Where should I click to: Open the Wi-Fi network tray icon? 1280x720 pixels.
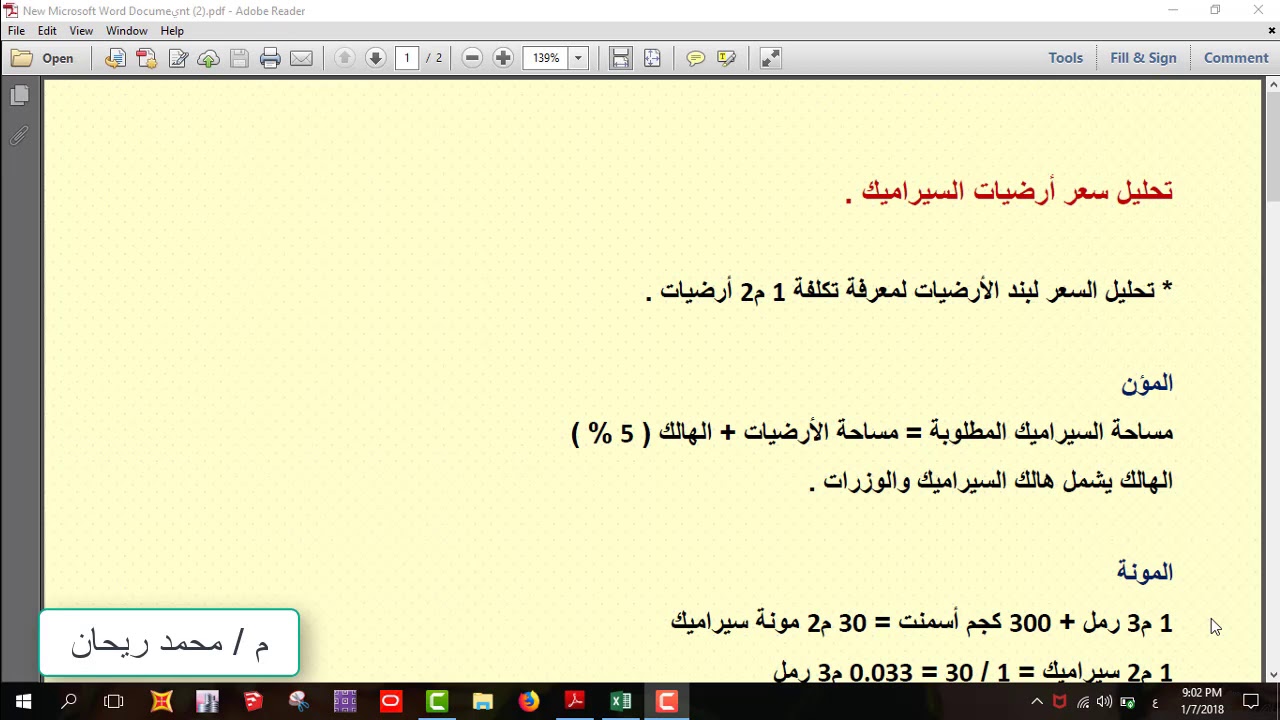click(1083, 702)
